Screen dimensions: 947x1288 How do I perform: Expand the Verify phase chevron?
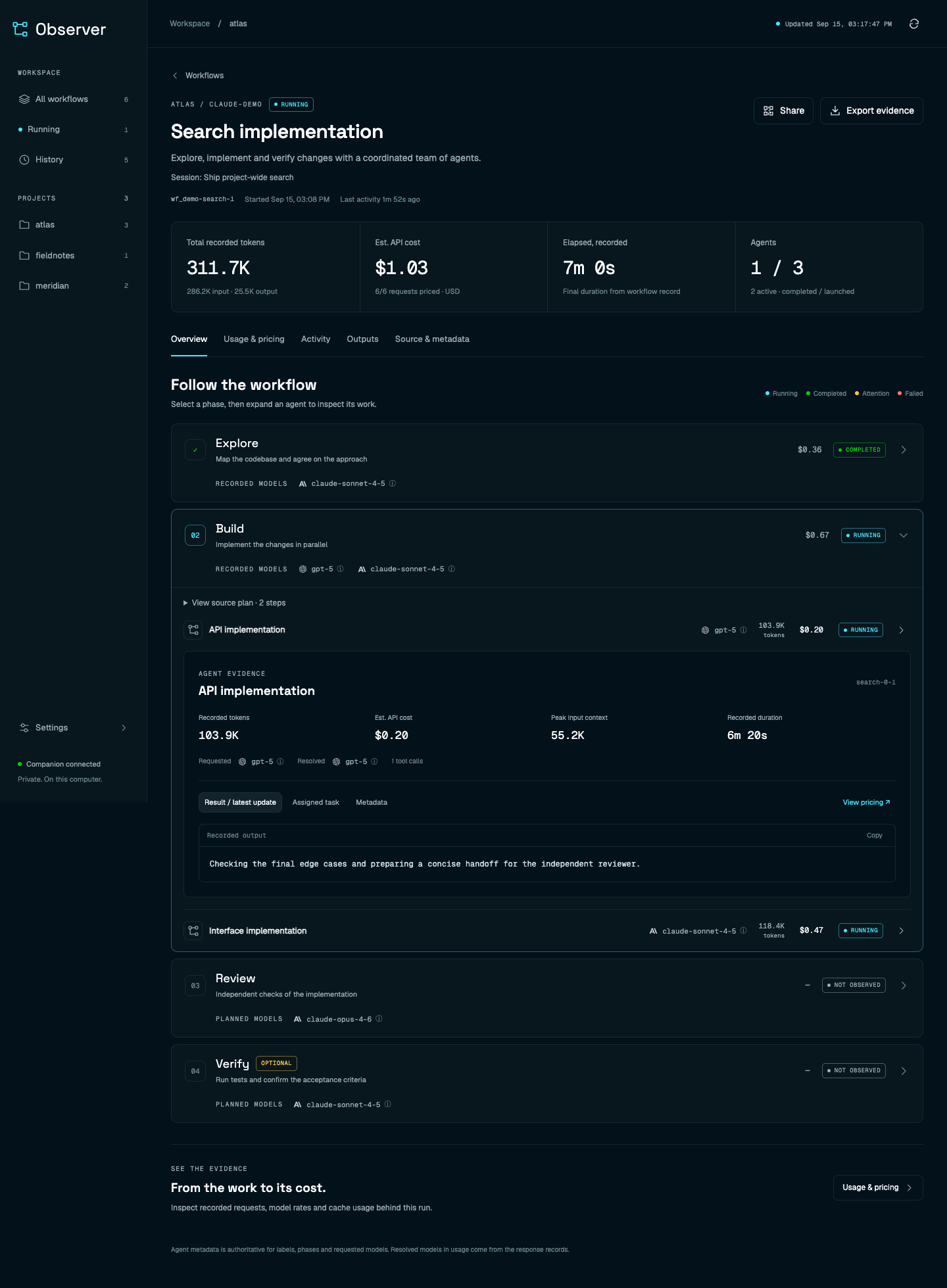point(904,1071)
